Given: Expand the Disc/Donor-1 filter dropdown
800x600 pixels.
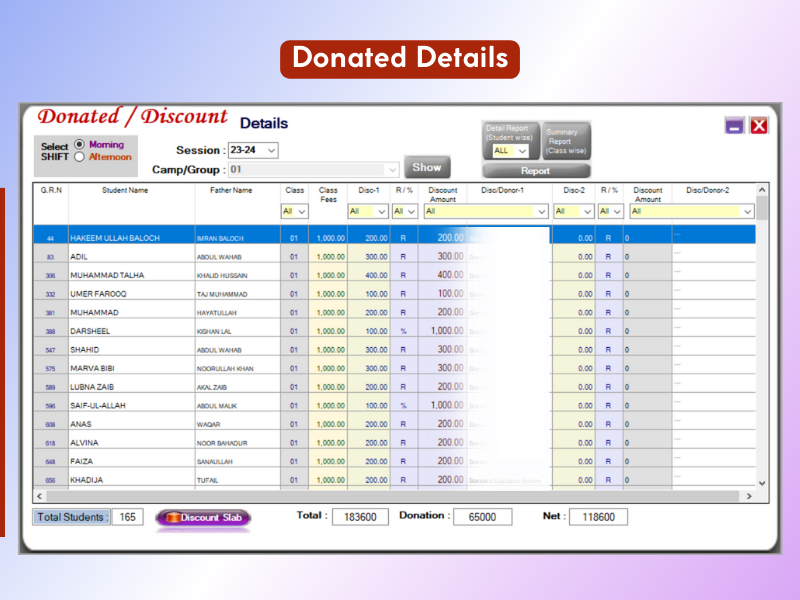Looking at the screenshot, I should (x=542, y=212).
